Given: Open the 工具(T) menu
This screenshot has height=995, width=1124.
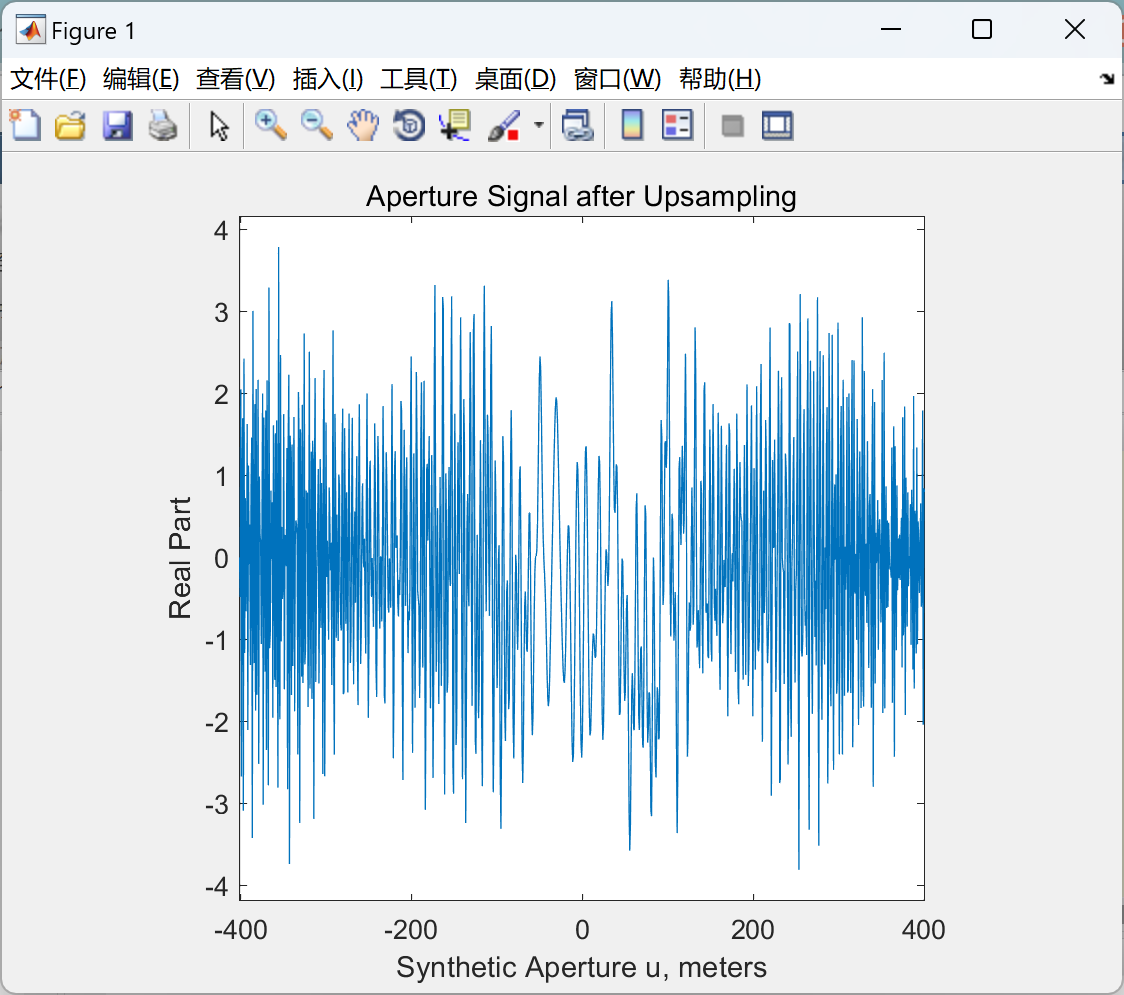Looking at the screenshot, I should point(419,79).
